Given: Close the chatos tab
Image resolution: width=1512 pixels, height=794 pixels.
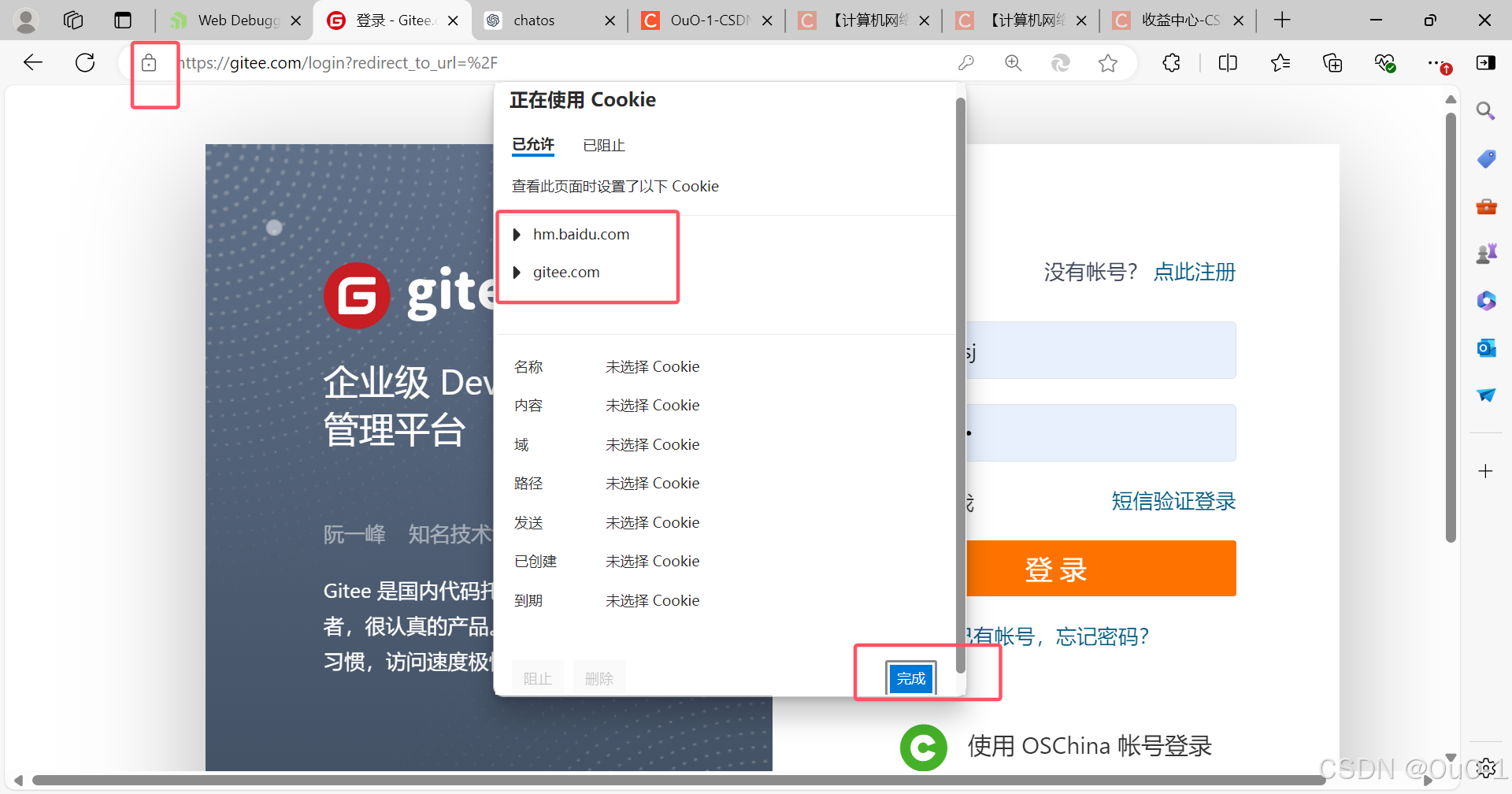Looking at the screenshot, I should [610, 20].
